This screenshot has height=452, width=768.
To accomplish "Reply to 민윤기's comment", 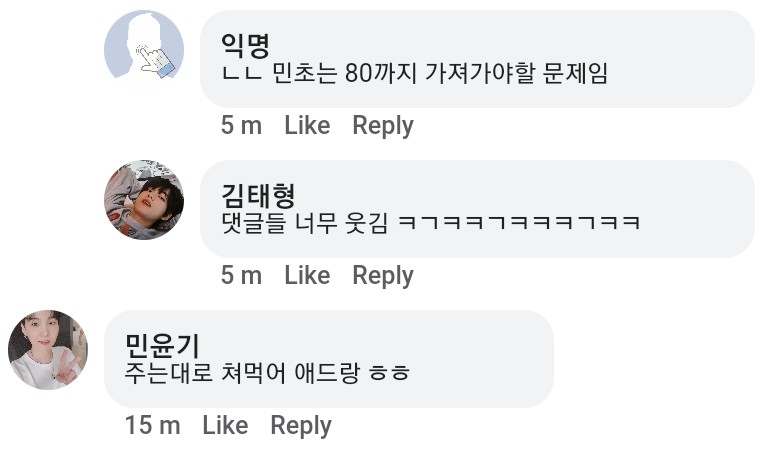I will tap(301, 425).
